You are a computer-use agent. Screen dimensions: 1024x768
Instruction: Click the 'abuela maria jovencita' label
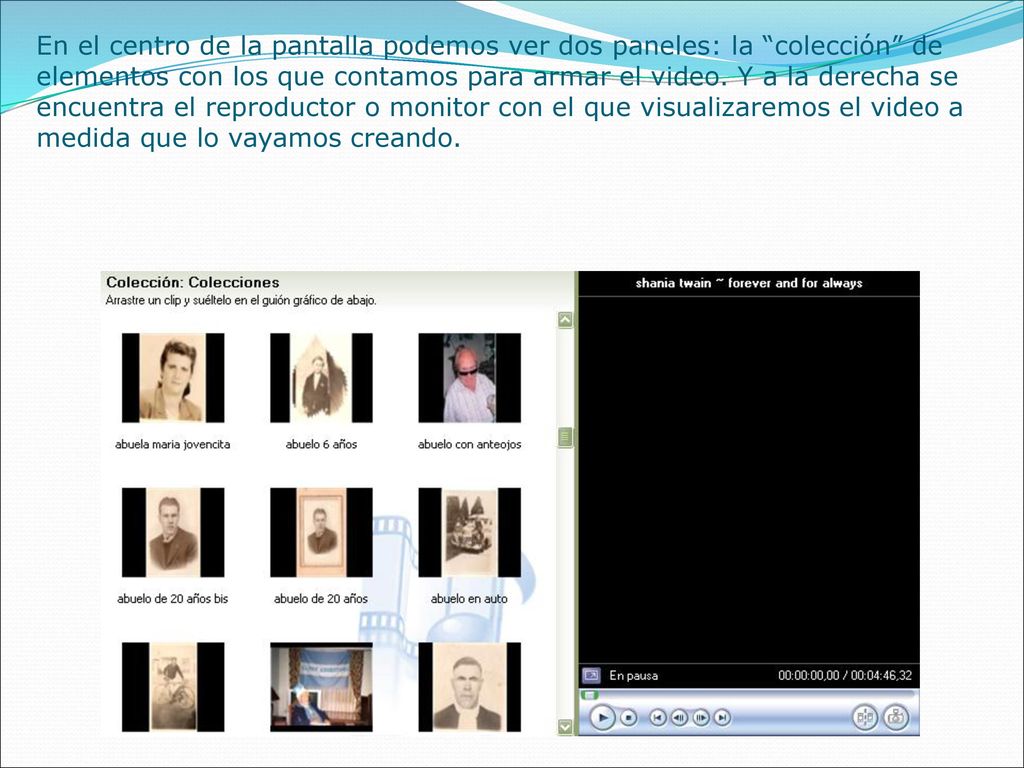[172, 444]
